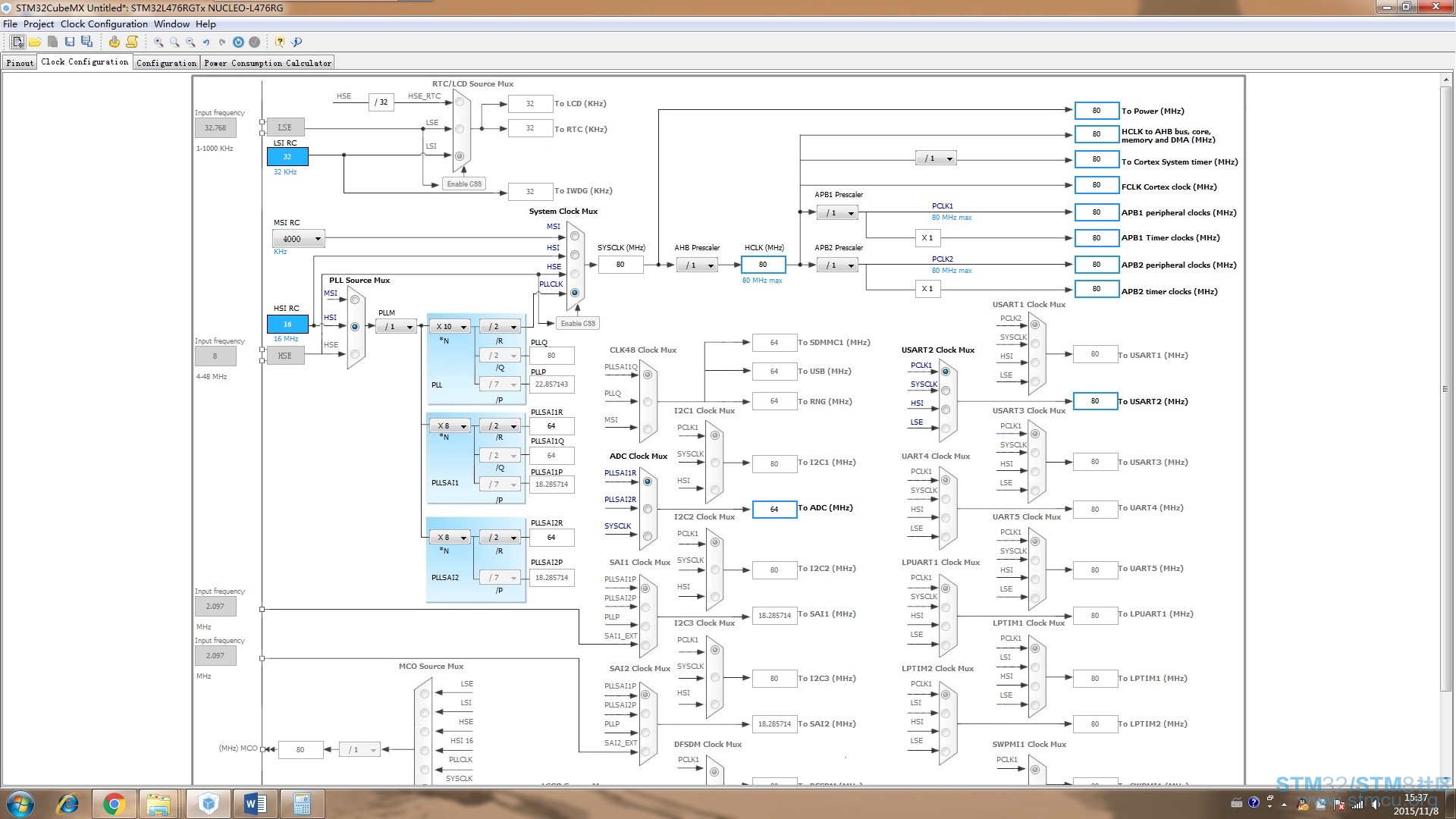Click the grey document toolbar icon
1456x819 pixels.
click(x=52, y=42)
